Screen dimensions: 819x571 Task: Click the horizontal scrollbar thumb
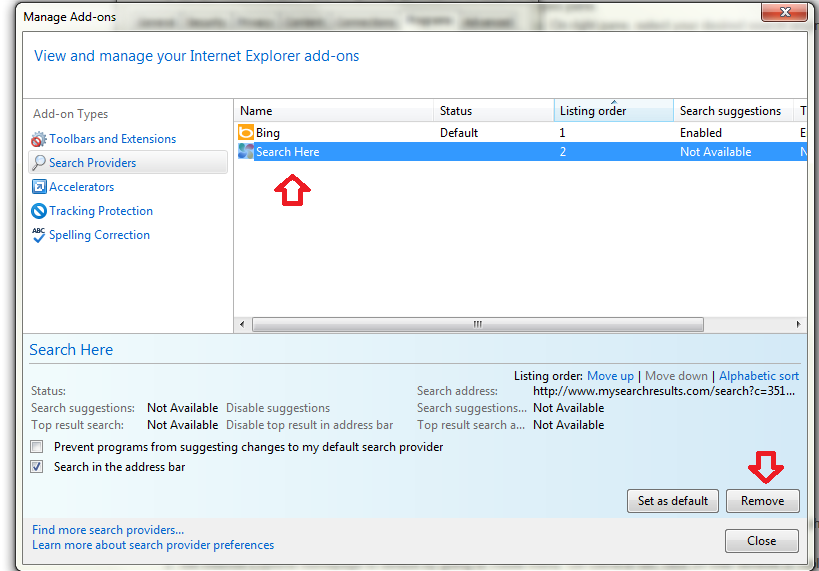pos(477,324)
